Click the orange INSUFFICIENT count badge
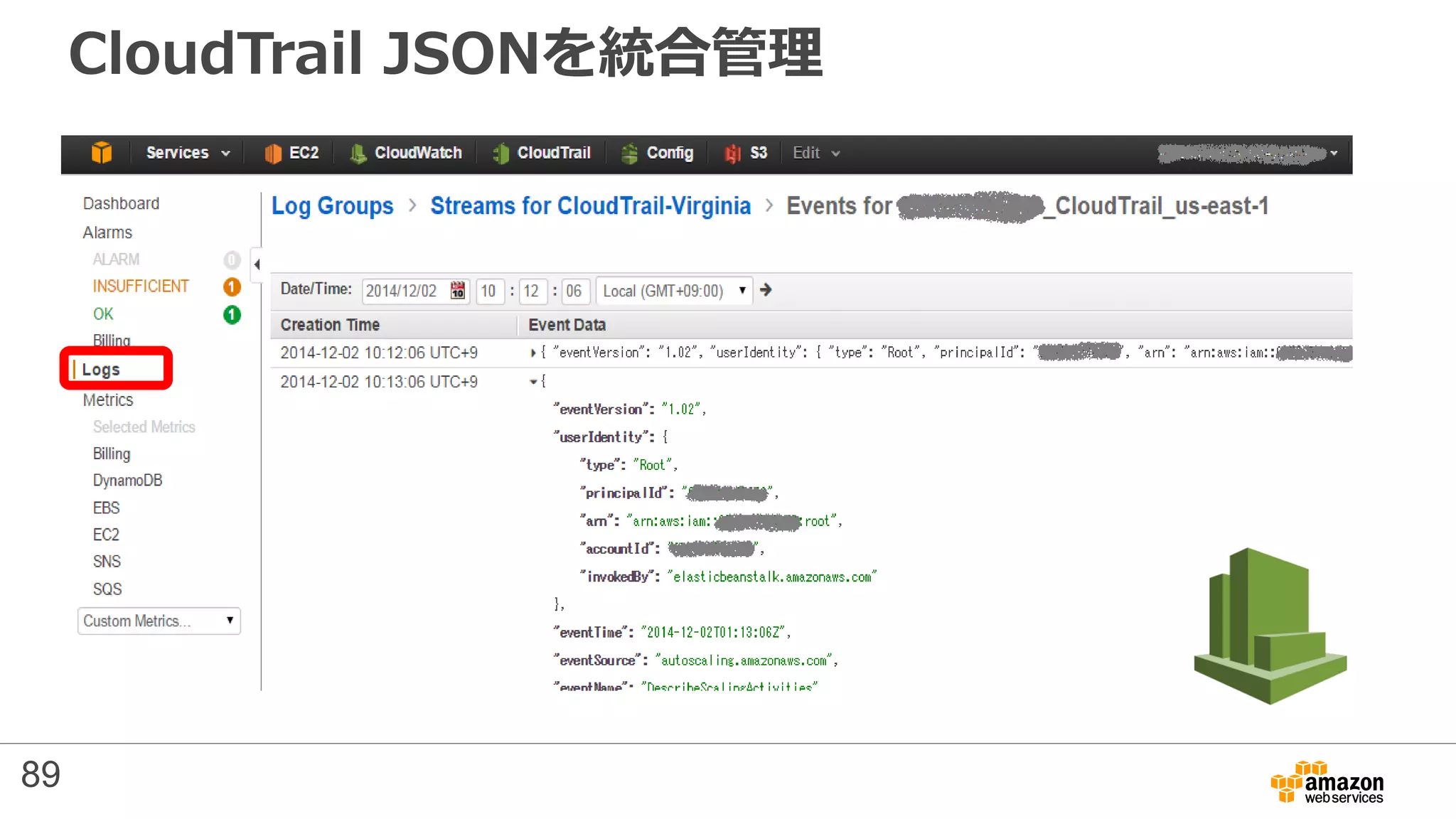Viewport: 1456px width, 819px height. point(232,287)
